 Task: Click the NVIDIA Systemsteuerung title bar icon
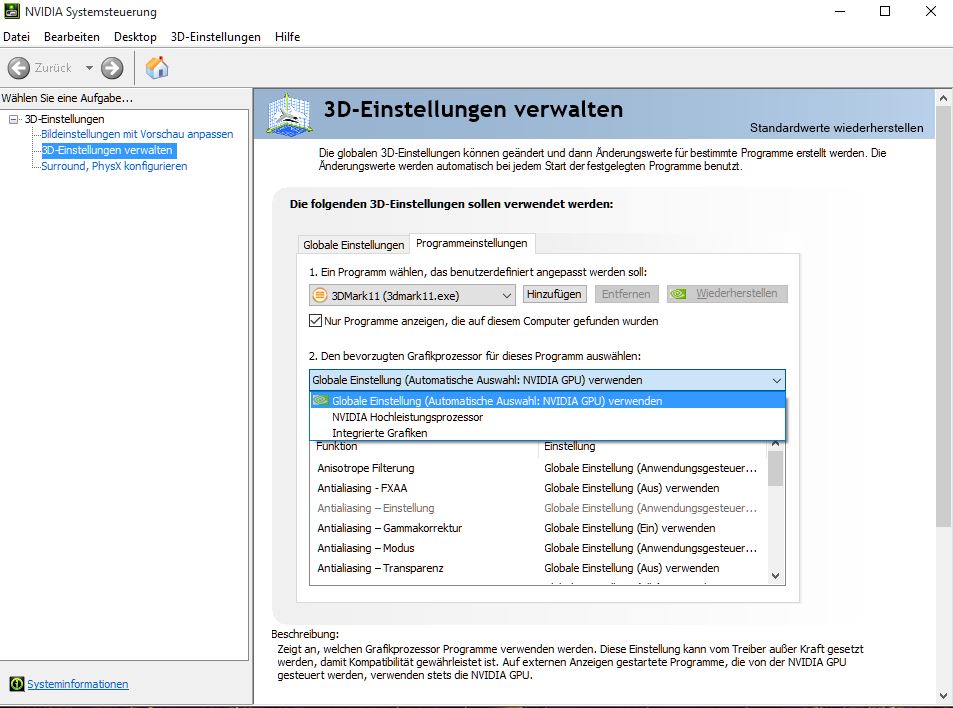tap(12, 11)
